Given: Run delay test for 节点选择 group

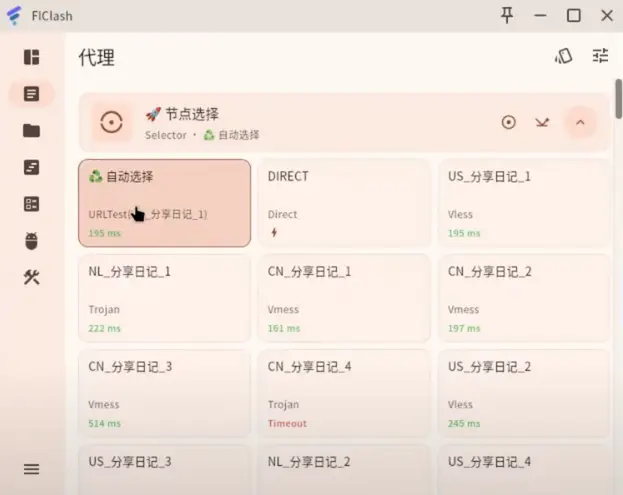Looking at the screenshot, I should 542,122.
